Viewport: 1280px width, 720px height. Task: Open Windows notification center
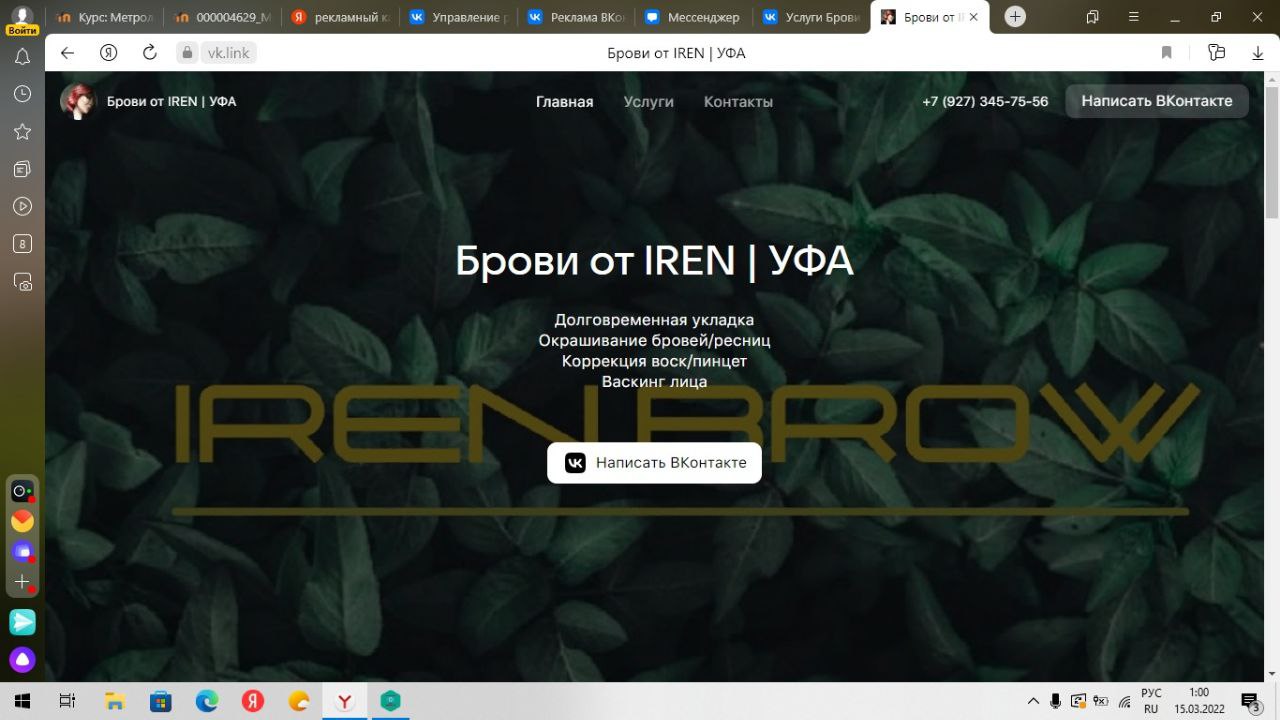pos(1250,702)
